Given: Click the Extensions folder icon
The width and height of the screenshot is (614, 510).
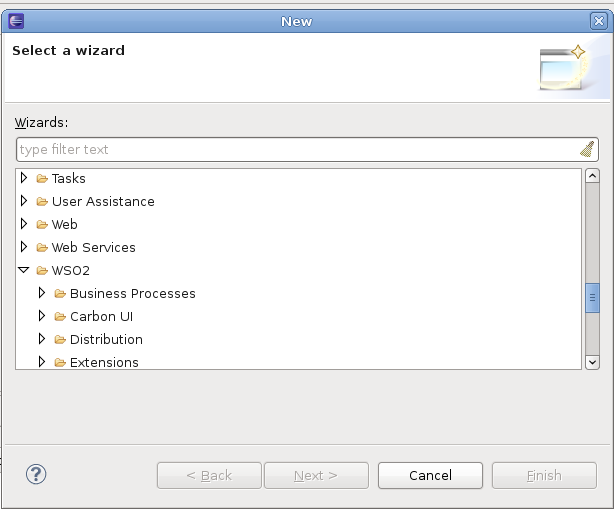Looking at the screenshot, I should pos(60,363).
